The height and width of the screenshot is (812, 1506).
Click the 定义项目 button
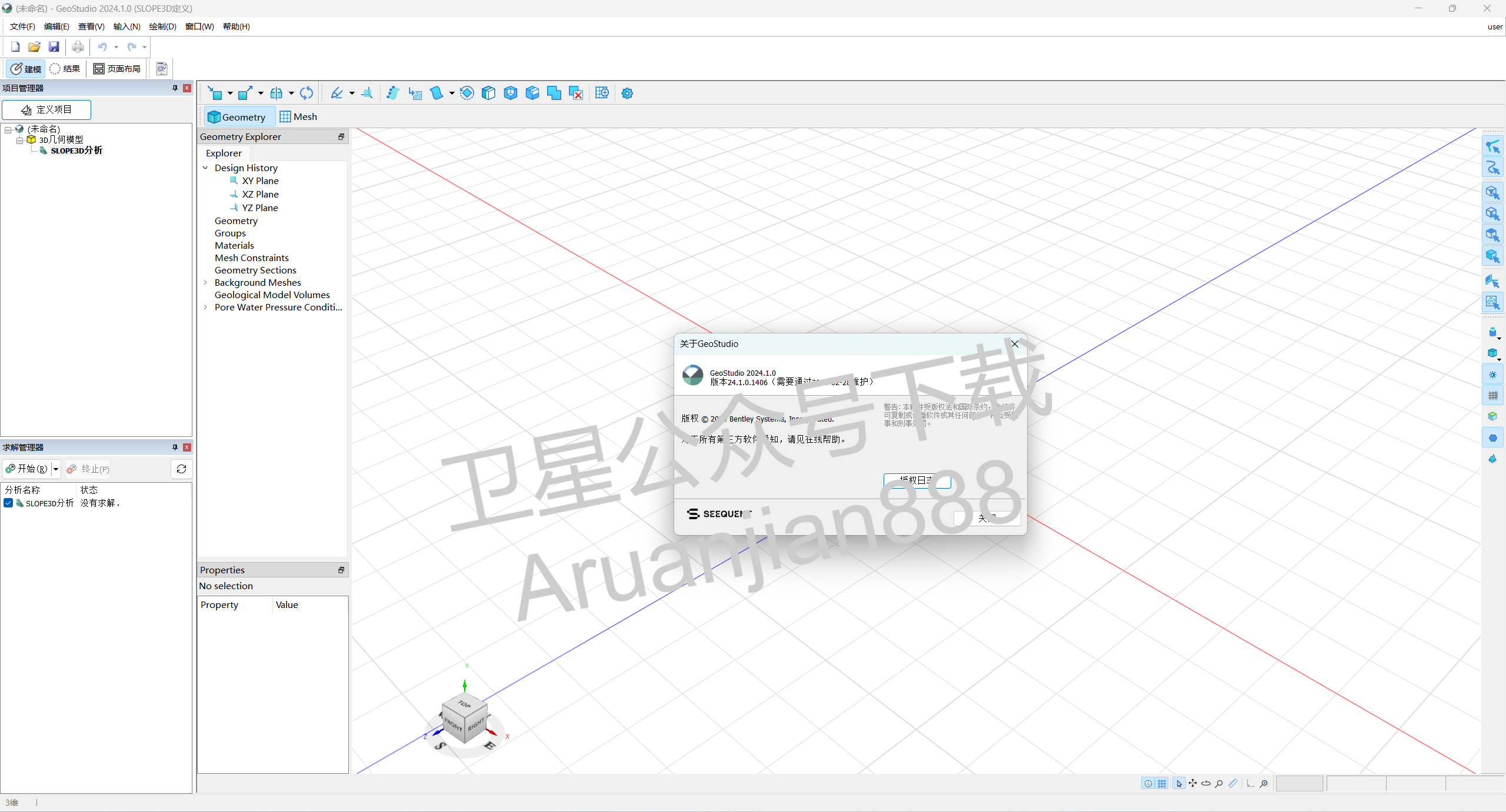tap(46, 110)
